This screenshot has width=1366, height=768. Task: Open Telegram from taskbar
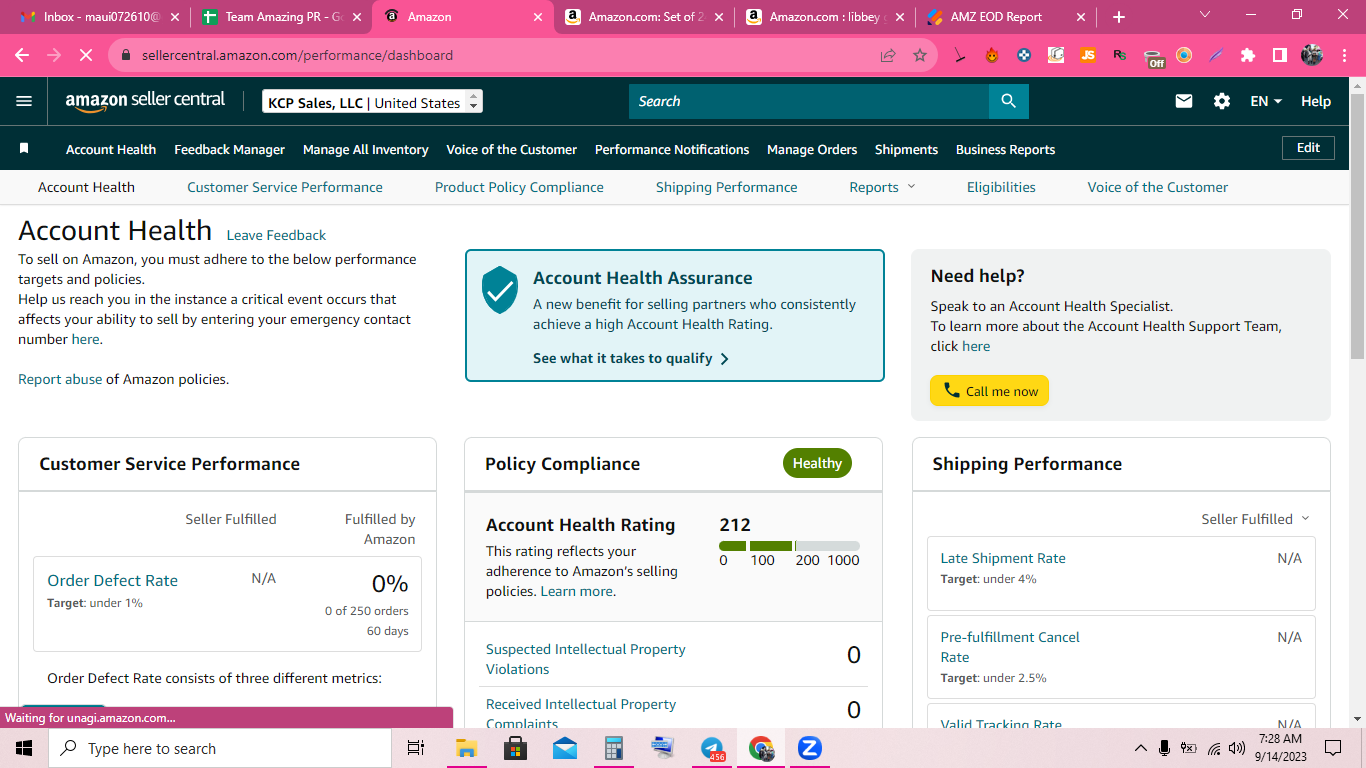(x=712, y=748)
